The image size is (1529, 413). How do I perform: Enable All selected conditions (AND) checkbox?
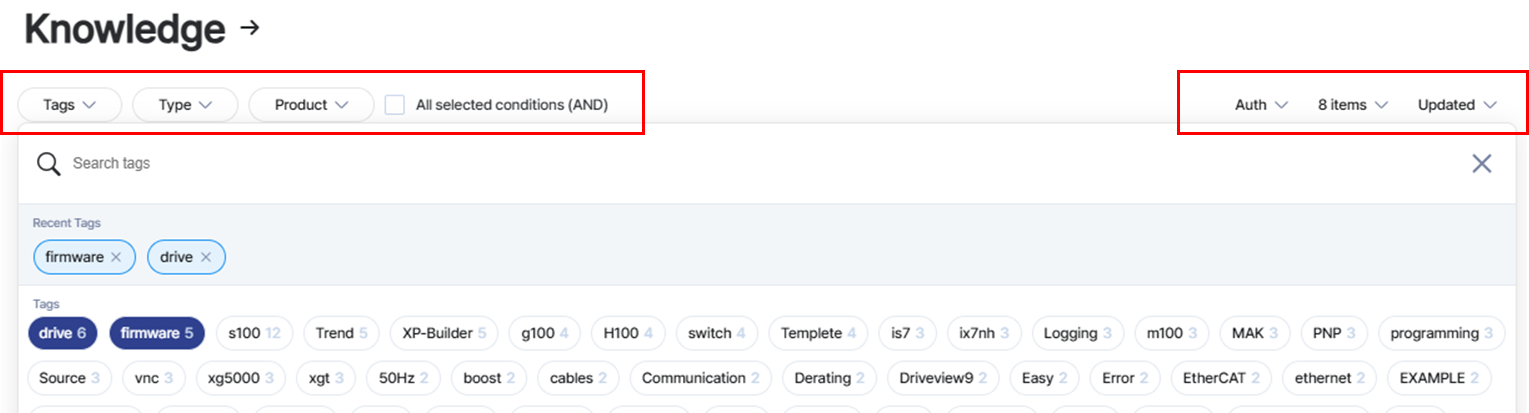395,104
